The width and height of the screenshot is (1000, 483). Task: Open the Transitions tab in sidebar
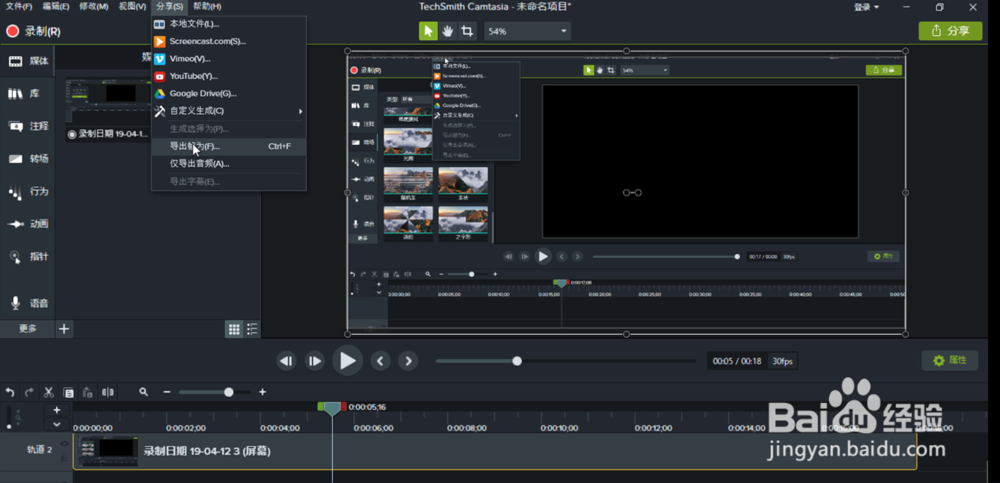[x=27, y=159]
